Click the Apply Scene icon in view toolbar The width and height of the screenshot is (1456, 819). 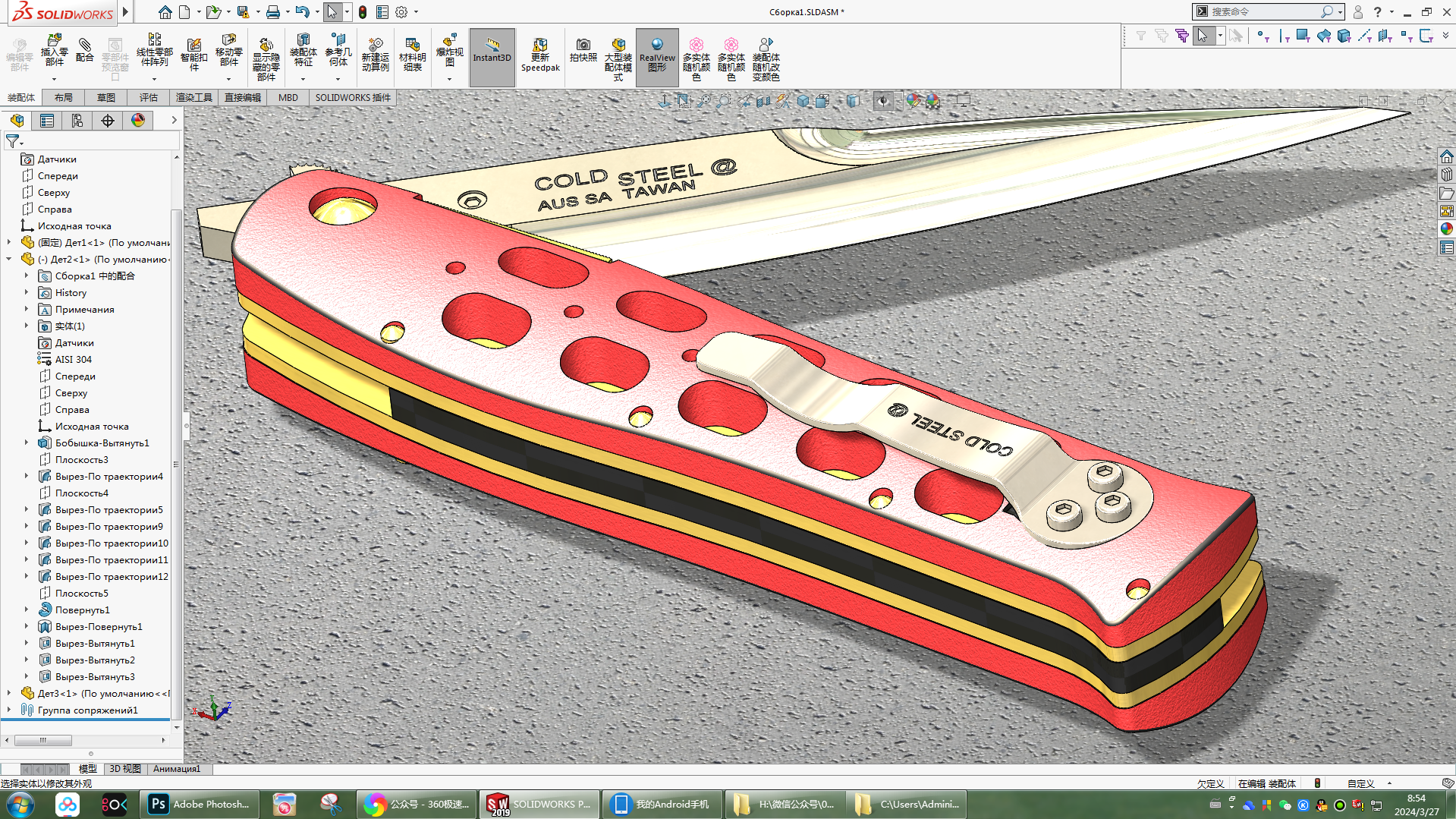(932, 101)
